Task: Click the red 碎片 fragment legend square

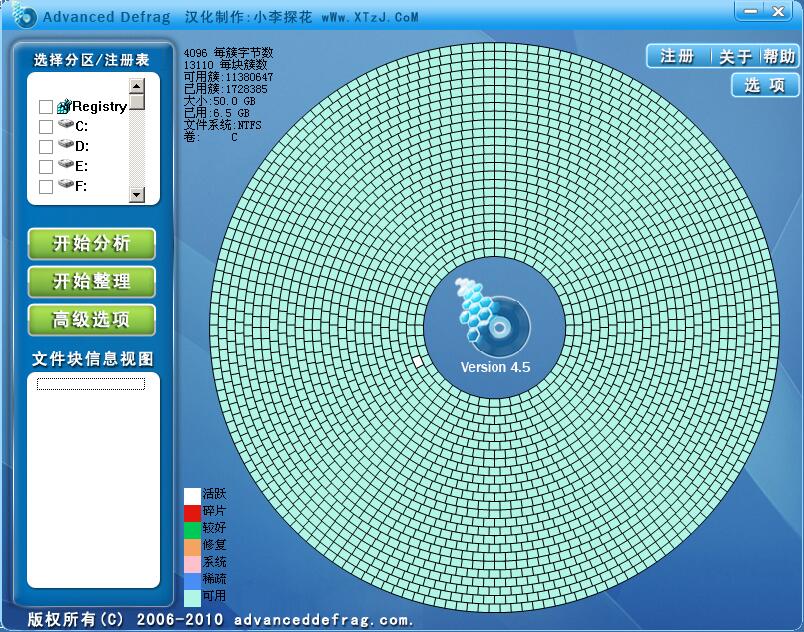Action: 191,513
